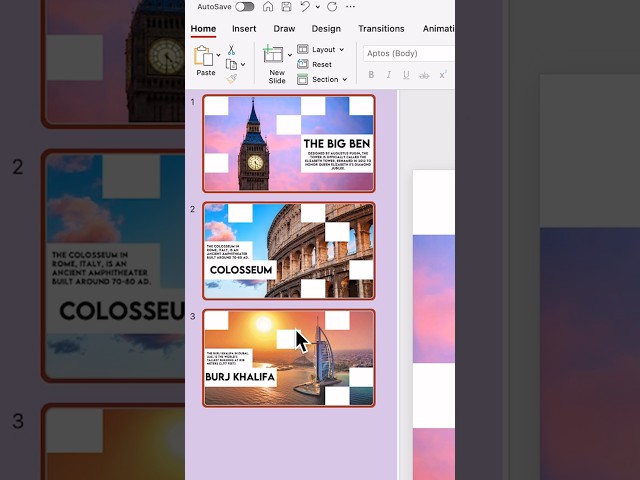Screen dimensions: 640x480
Task: Toggle the AutoSave switch
Action: [x=245, y=7]
